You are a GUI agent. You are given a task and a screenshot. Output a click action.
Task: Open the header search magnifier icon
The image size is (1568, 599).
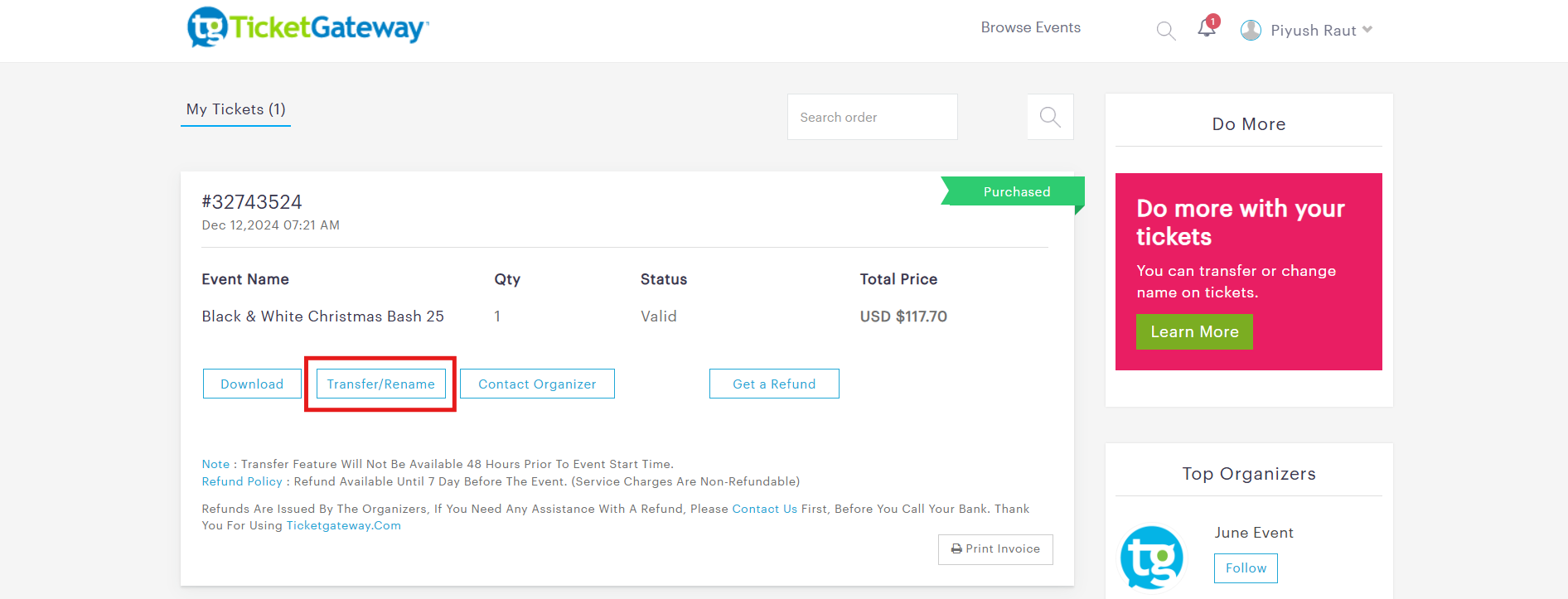tap(1165, 31)
